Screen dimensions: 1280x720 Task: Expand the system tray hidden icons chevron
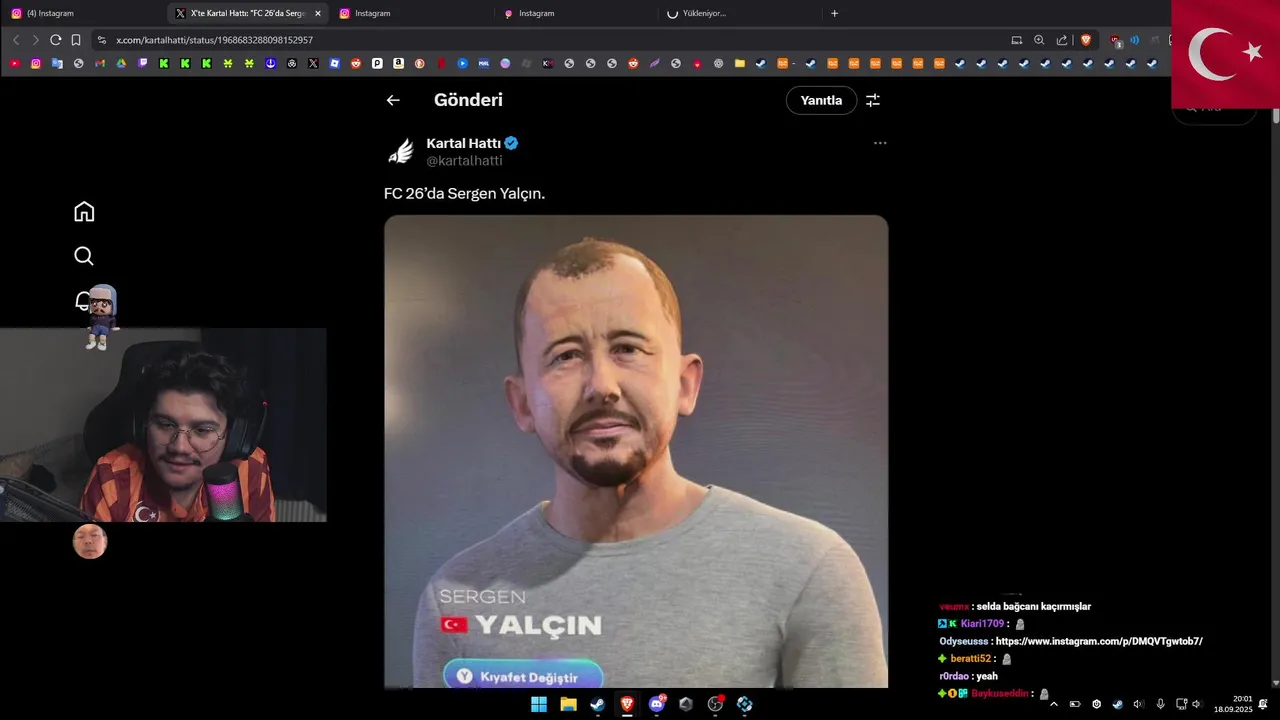tap(1053, 704)
